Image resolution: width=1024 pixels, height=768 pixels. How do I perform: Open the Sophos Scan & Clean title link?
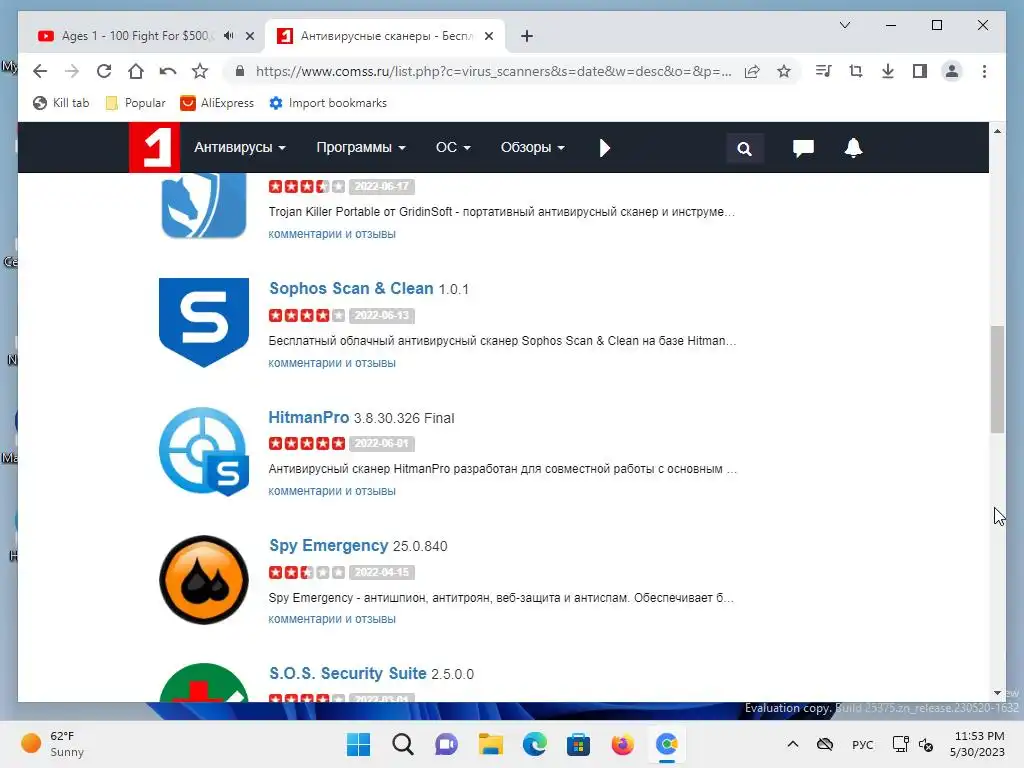tap(351, 288)
